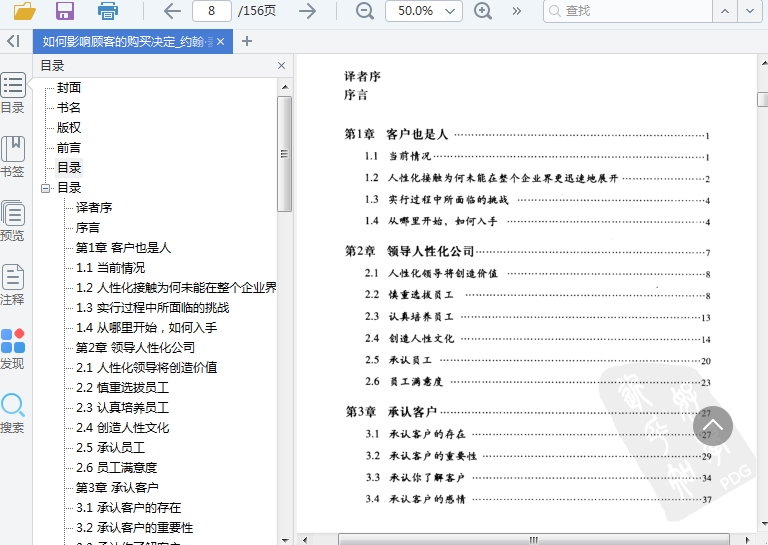Viewport: 768px width, 545px height.
Task: Click the document horizontal scrollbar thumb
Action: point(533,540)
